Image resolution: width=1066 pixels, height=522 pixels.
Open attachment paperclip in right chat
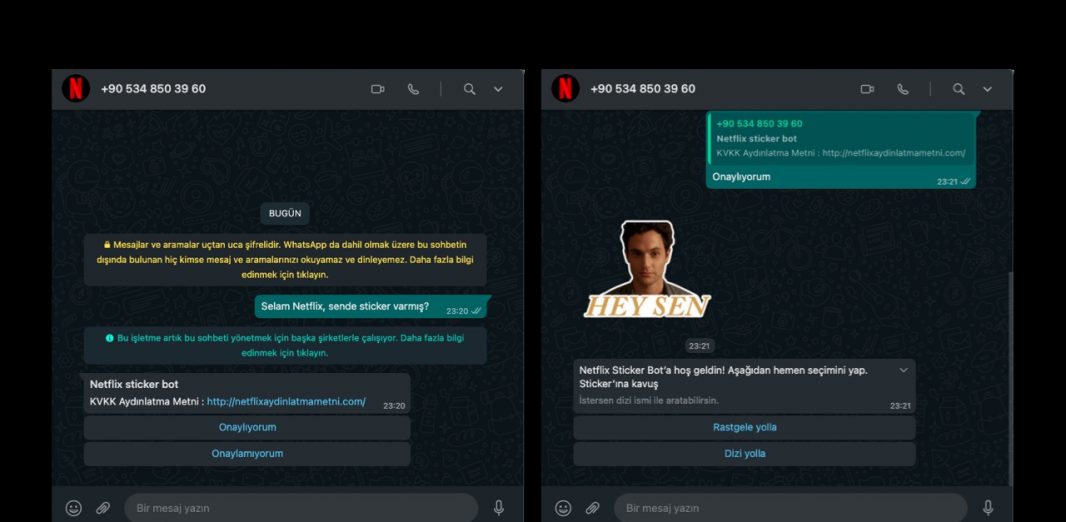pos(592,508)
